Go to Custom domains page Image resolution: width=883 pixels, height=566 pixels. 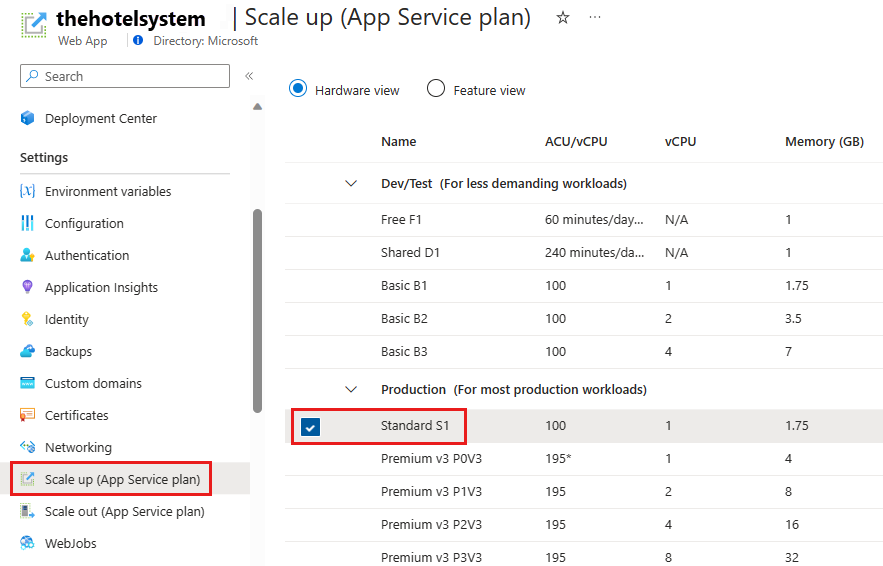93,383
